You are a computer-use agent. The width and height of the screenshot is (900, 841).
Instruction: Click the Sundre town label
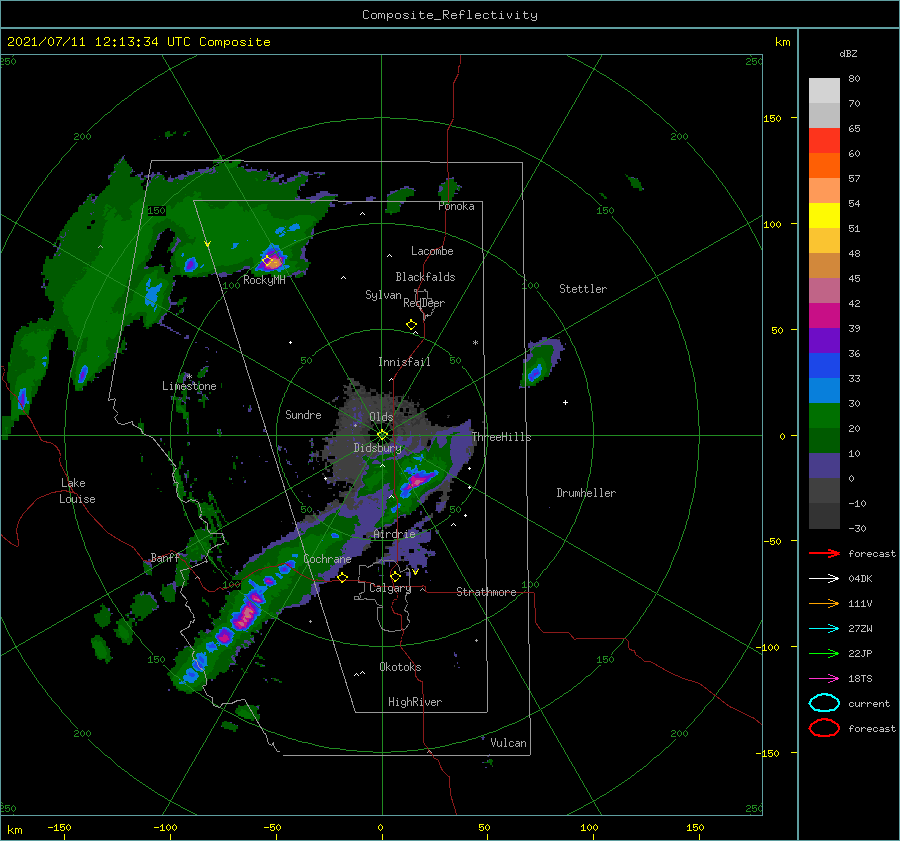303,414
